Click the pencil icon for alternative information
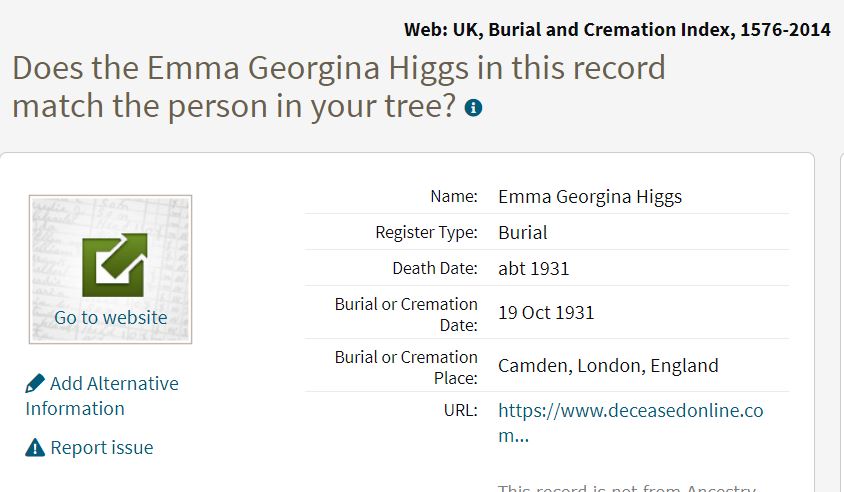The width and height of the screenshot is (844, 492). tap(35, 383)
